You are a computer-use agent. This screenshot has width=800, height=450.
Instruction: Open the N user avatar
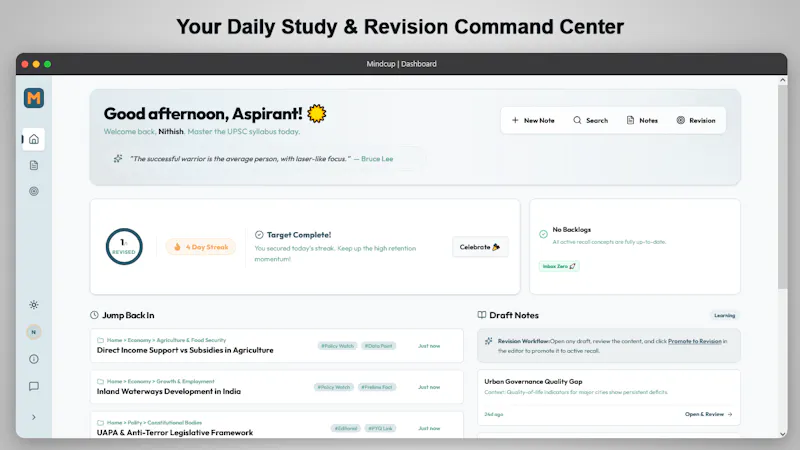pyautogui.click(x=34, y=332)
